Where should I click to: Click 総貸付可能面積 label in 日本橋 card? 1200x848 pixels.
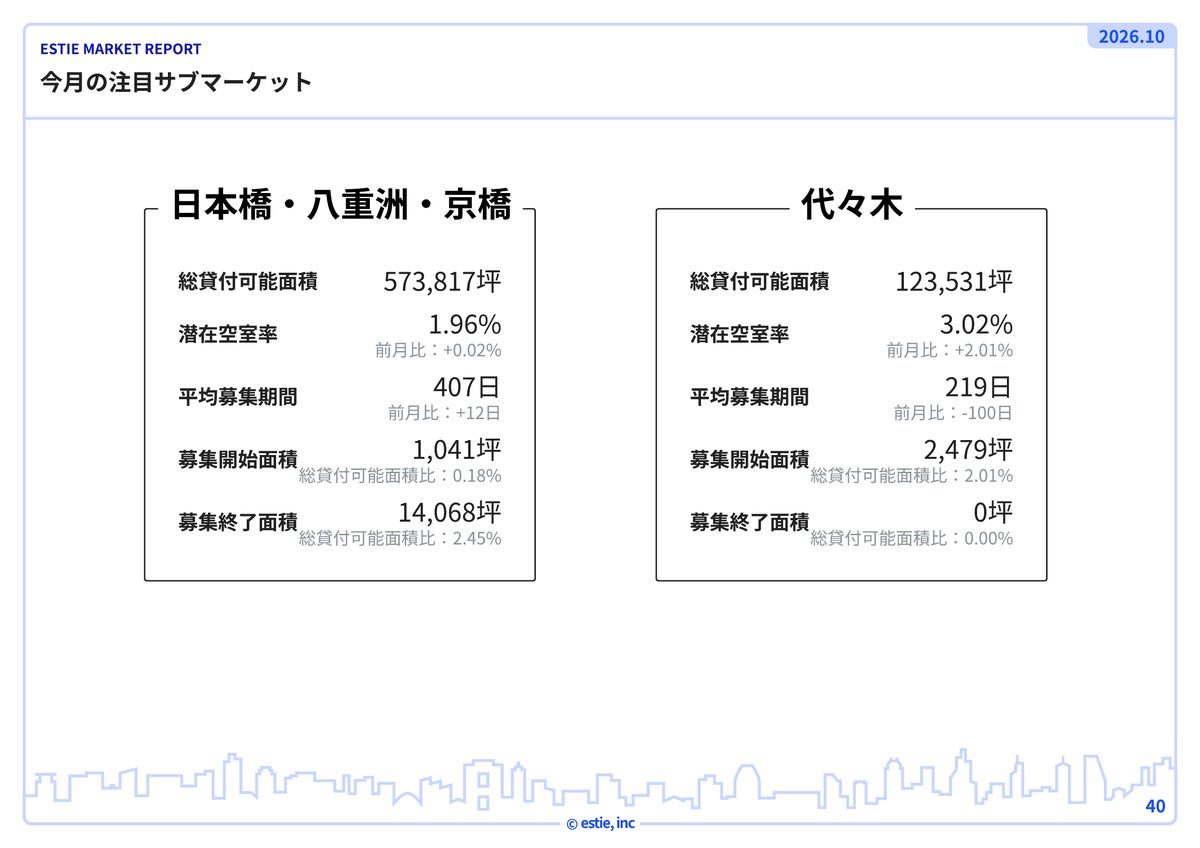[x=248, y=282]
